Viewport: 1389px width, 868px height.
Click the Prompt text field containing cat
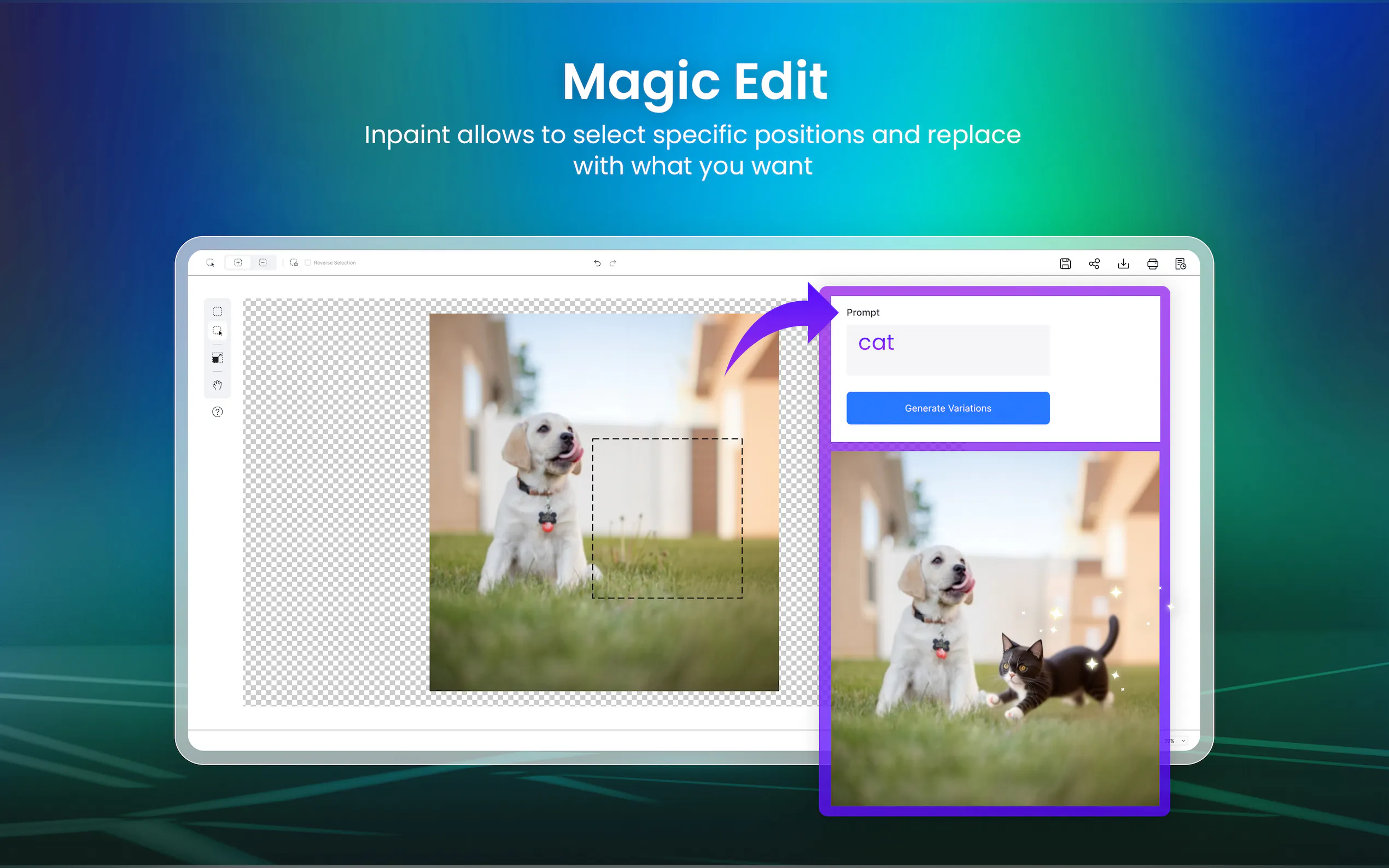click(x=948, y=350)
